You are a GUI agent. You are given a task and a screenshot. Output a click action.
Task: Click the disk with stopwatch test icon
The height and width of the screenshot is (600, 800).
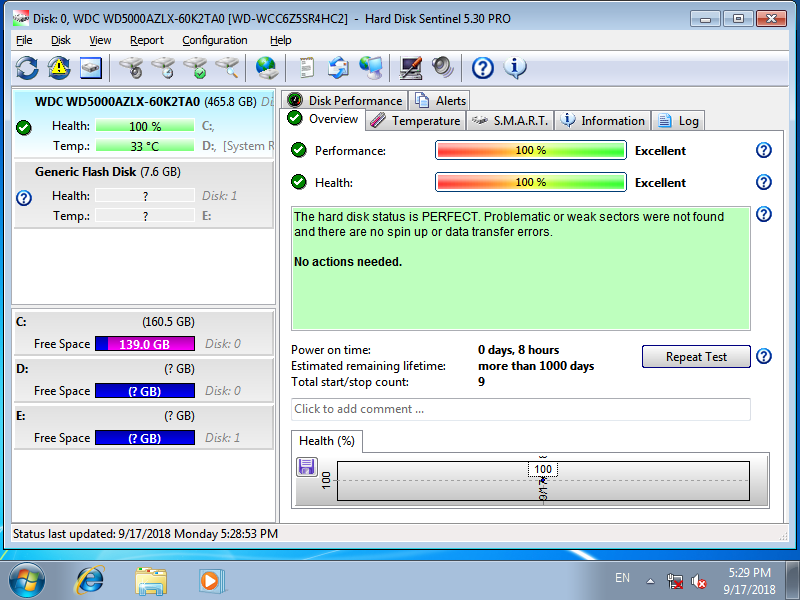point(132,68)
